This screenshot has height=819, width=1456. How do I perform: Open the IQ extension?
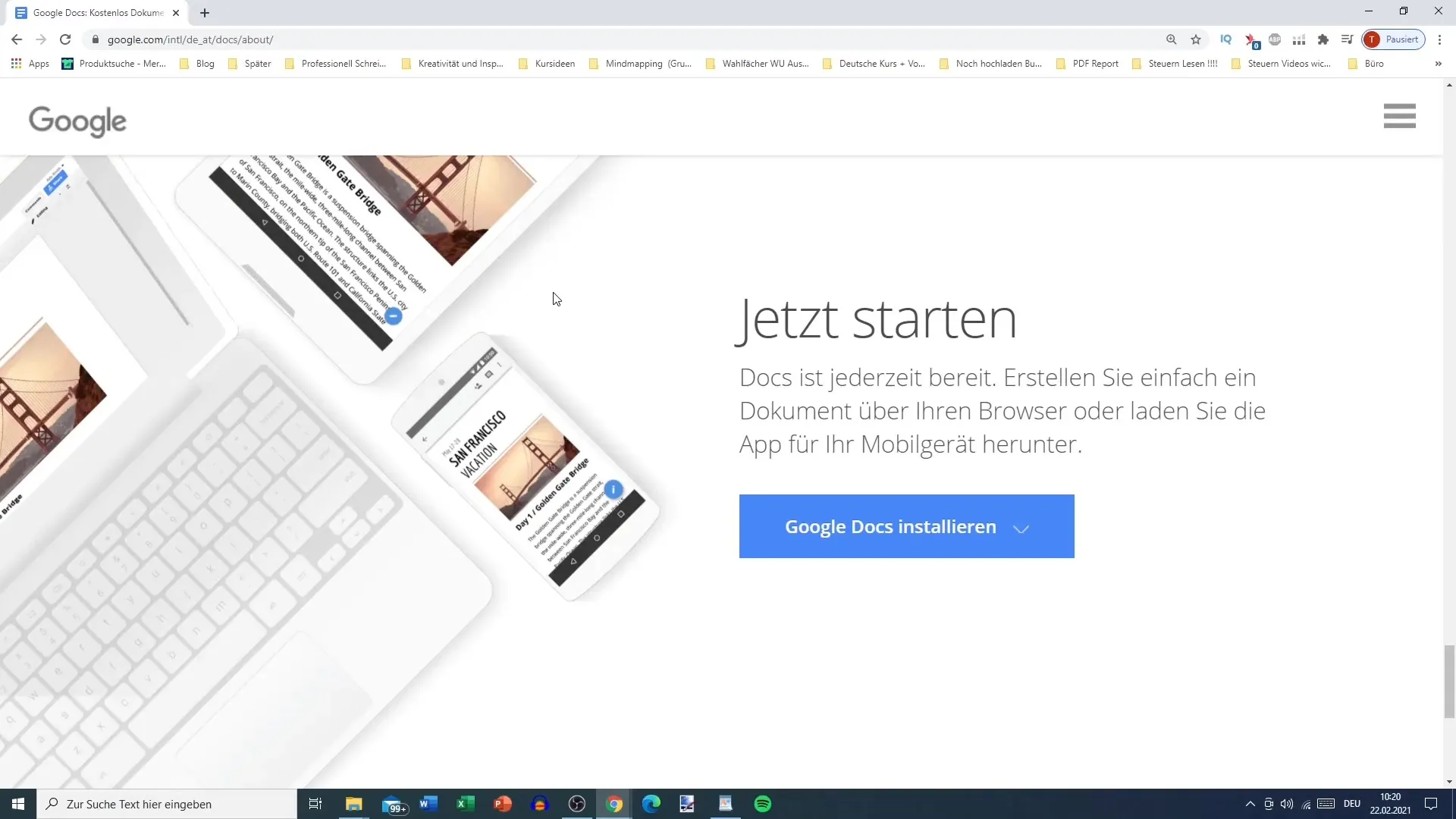1225,39
